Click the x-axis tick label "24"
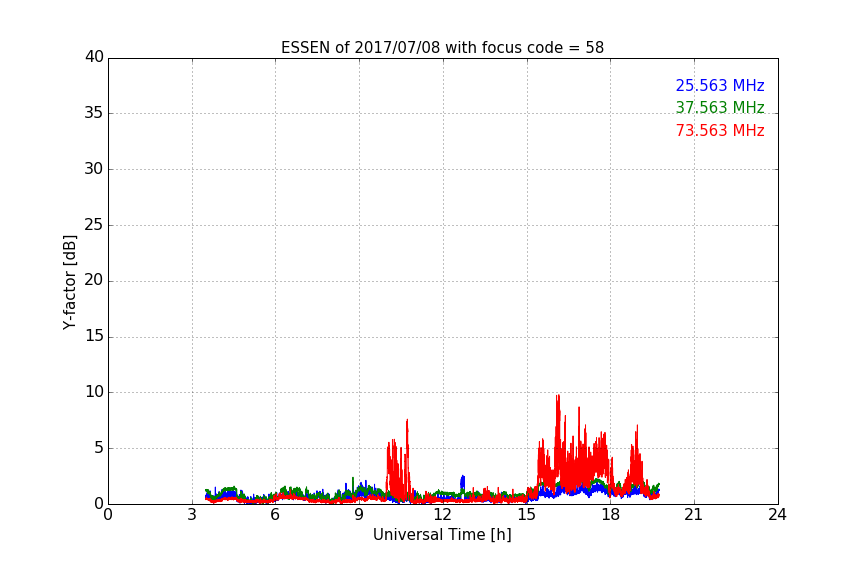This screenshot has width=864, height=576. click(x=777, y=515)
